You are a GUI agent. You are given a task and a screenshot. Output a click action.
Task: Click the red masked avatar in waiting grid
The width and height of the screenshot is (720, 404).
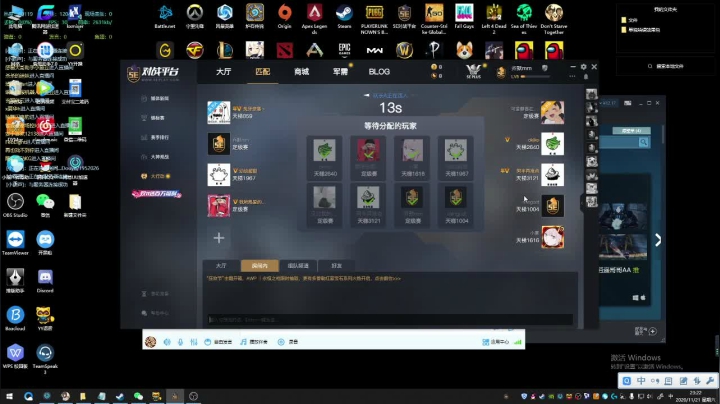click(x=369, y=150)
